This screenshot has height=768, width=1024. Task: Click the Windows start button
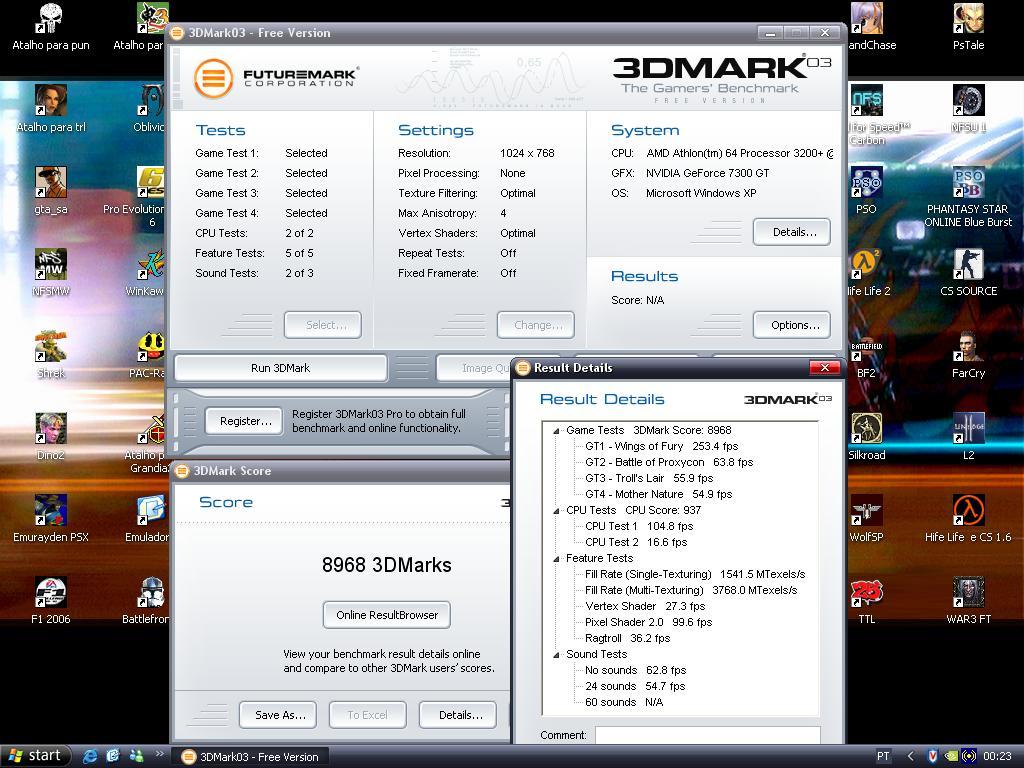coord(35,756)
